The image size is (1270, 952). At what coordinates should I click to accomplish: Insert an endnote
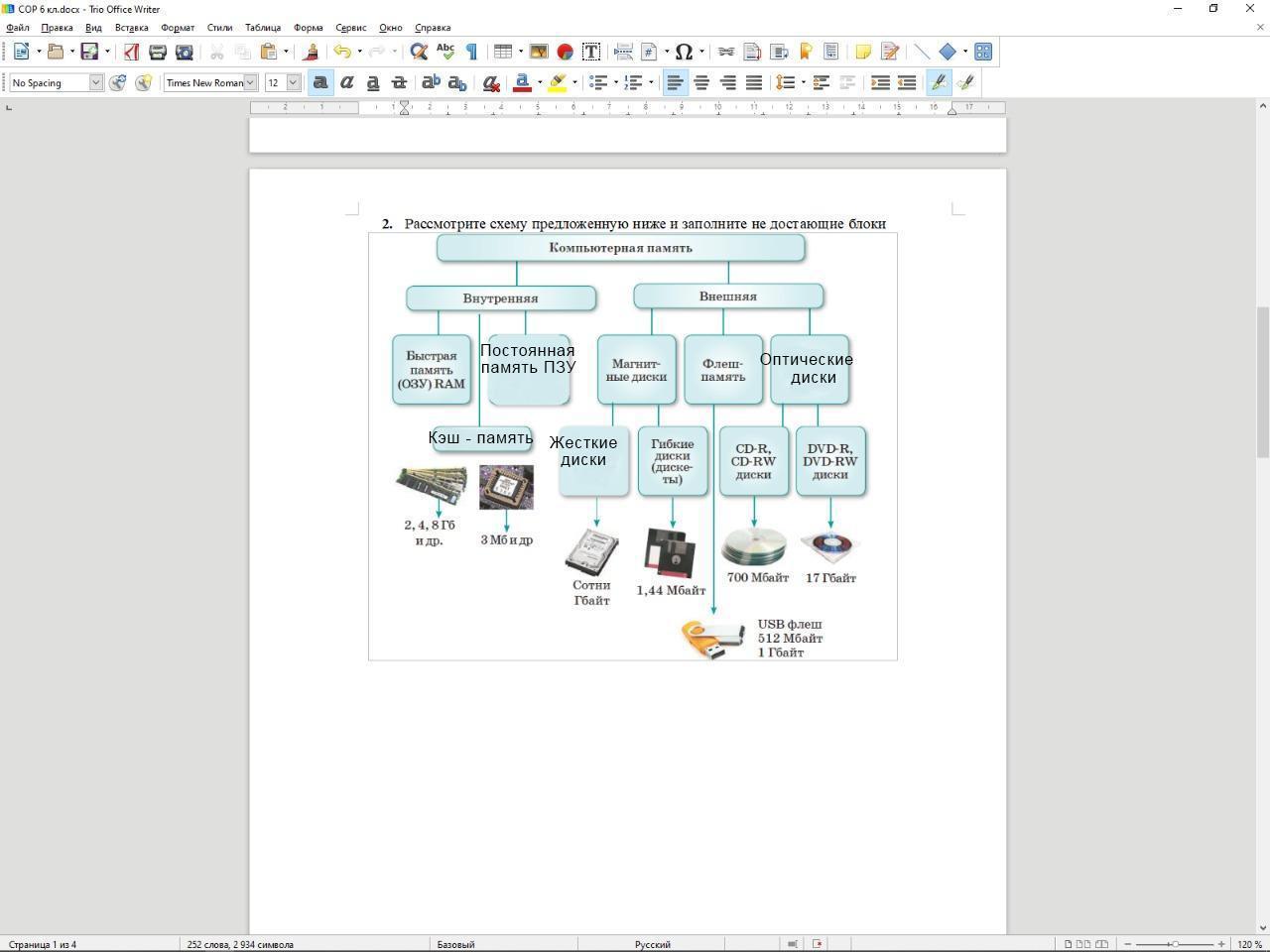click(779, 52)
